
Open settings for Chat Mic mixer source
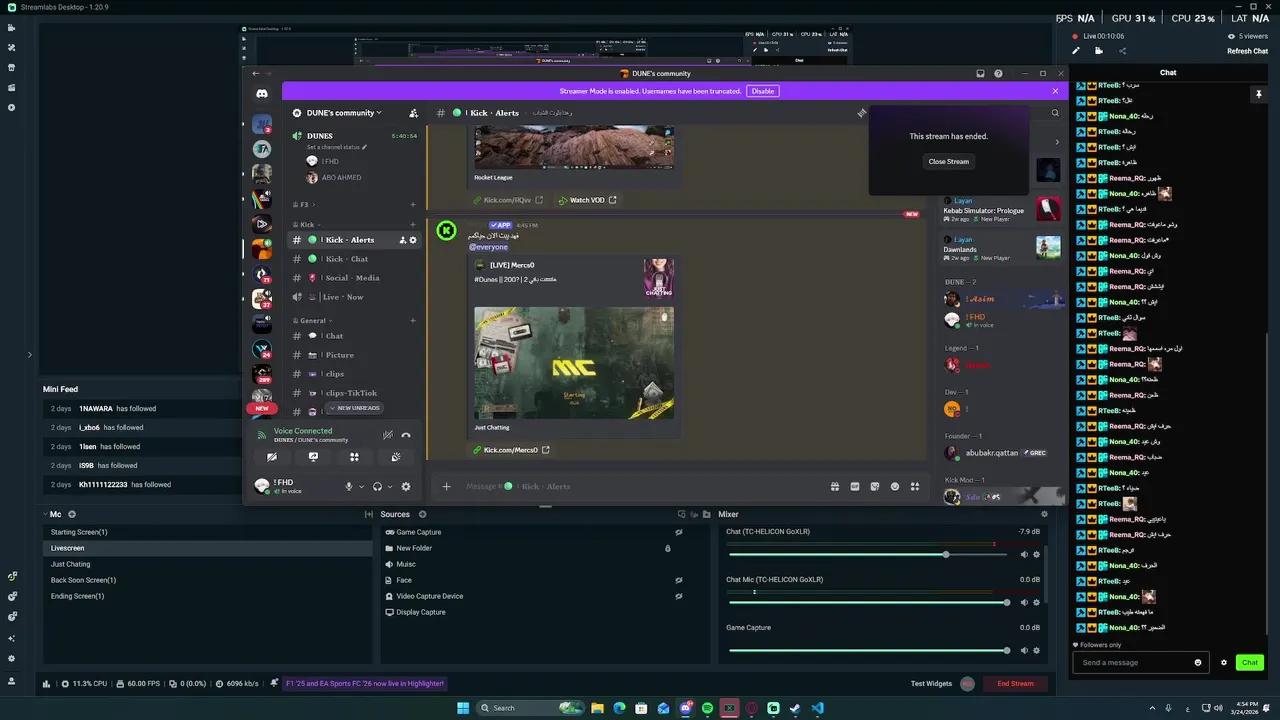pyautogui.click(x=1036, y=602)
